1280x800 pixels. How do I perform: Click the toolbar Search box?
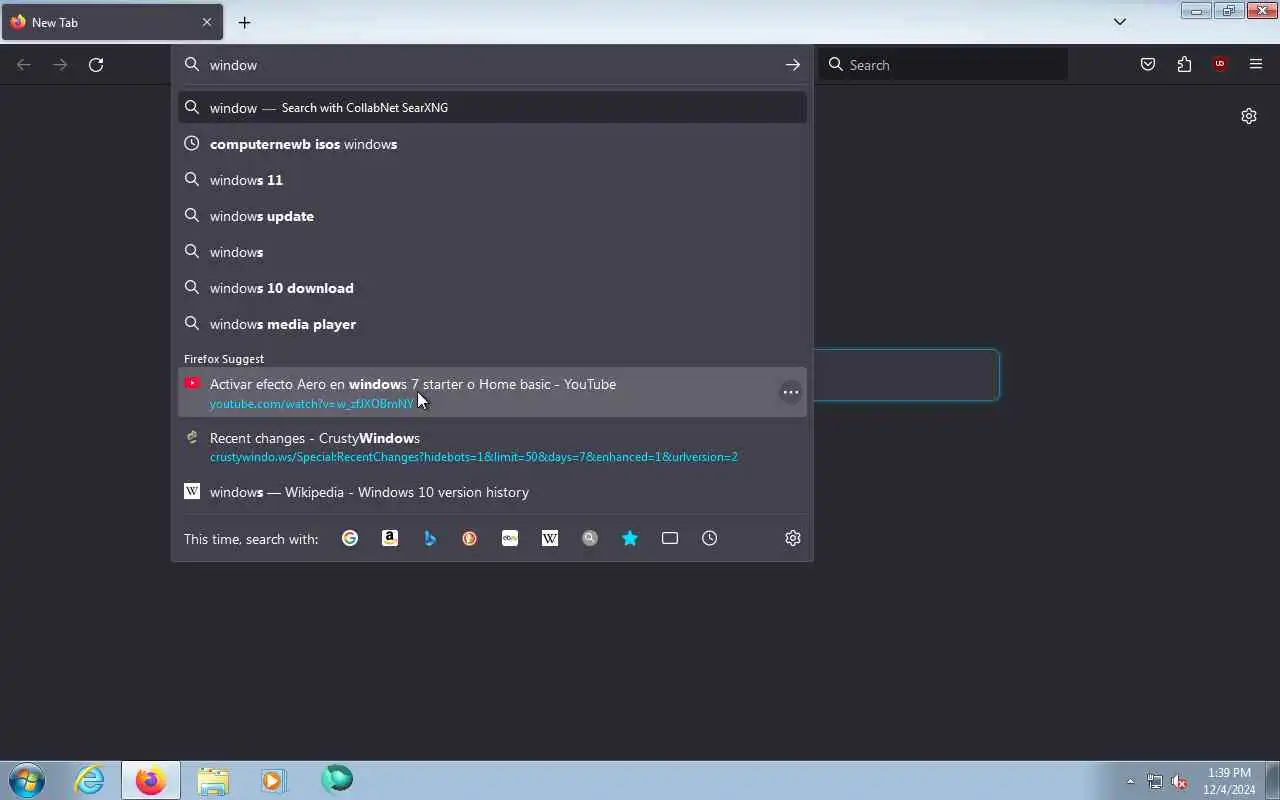point(943,65)
